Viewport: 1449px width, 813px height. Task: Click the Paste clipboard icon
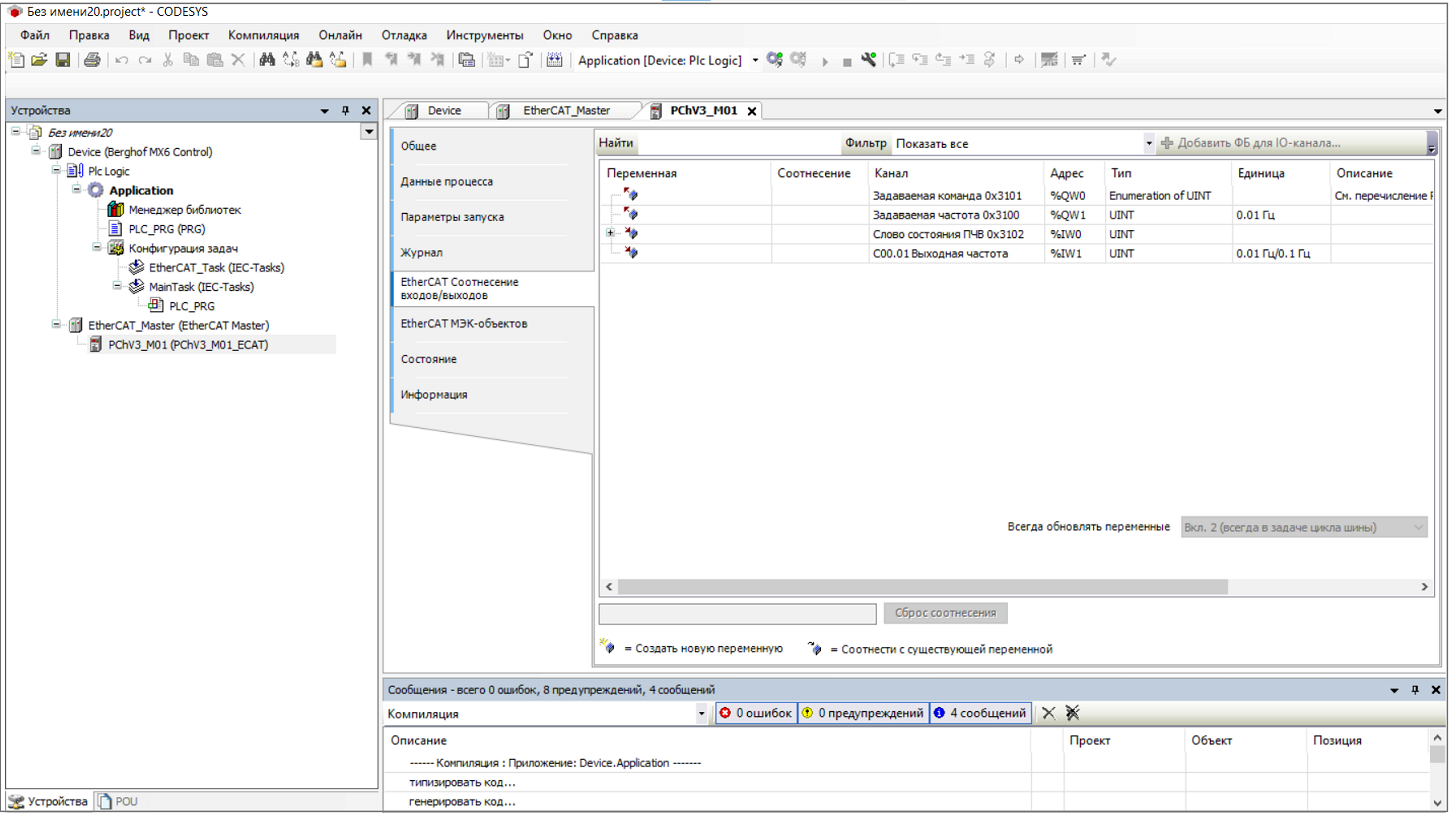(x=214, y=60)
